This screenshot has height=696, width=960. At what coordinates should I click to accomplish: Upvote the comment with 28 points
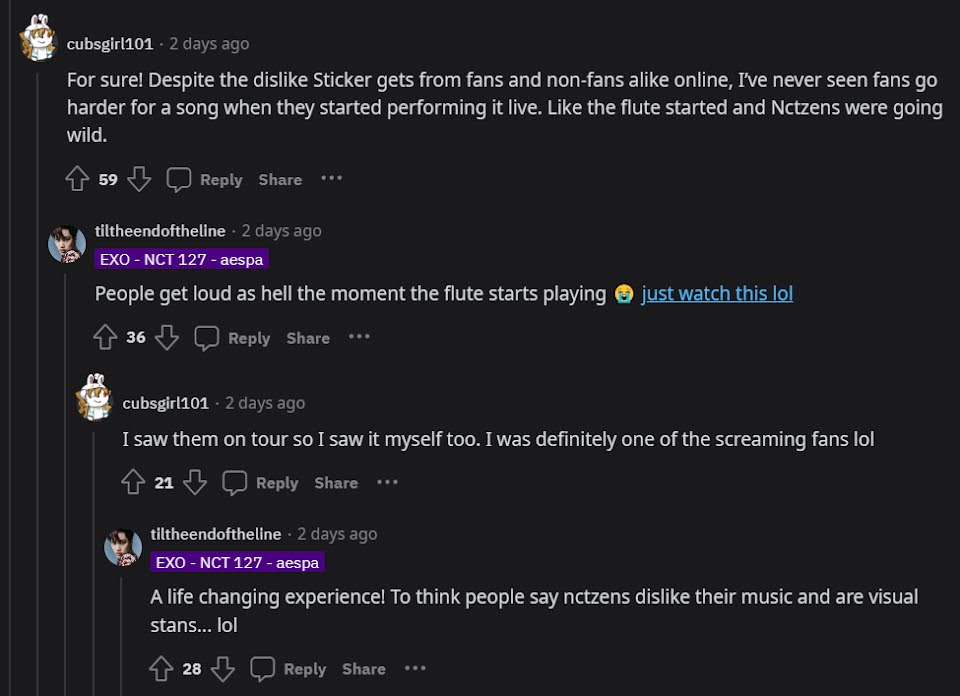tap(161, 669)
